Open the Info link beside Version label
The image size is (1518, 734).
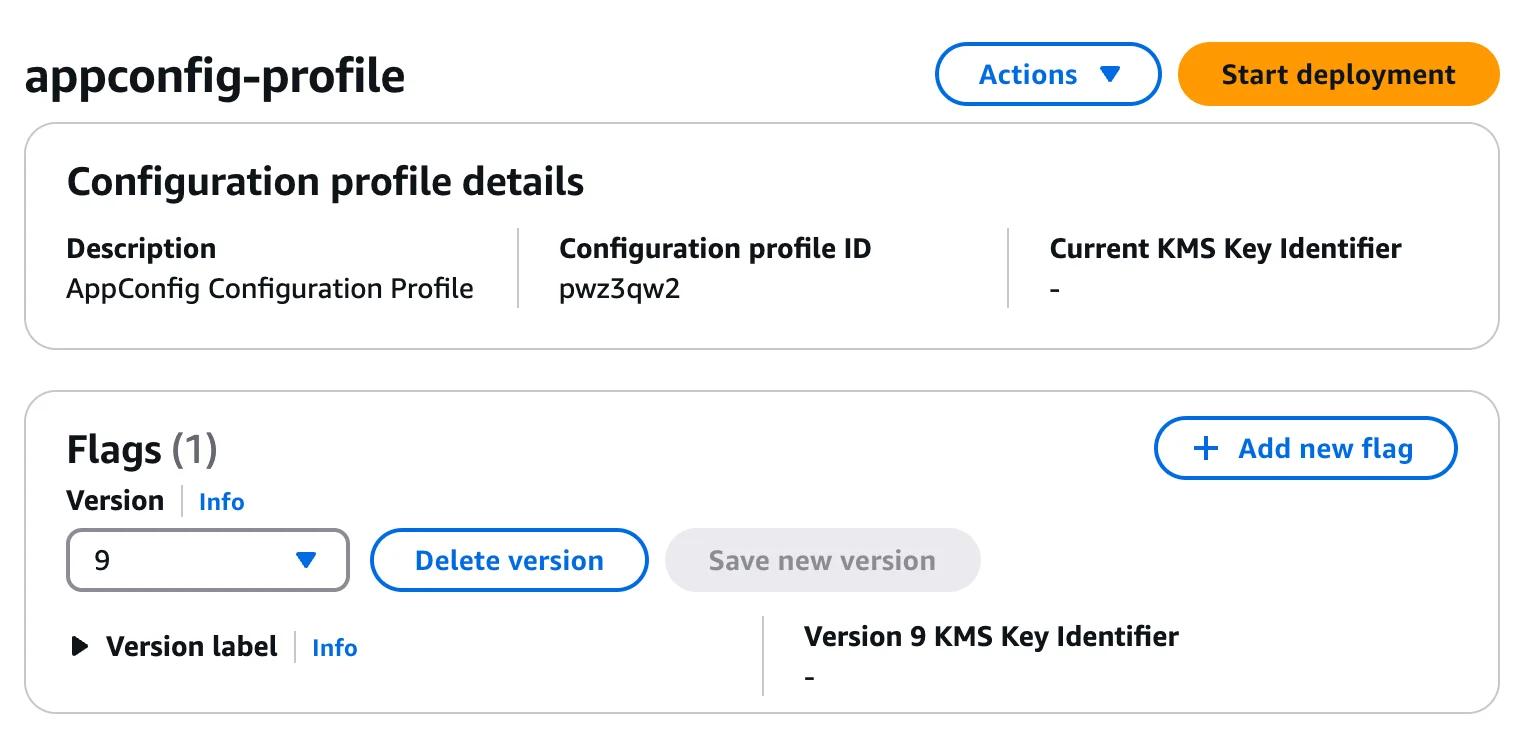[334, 648]
